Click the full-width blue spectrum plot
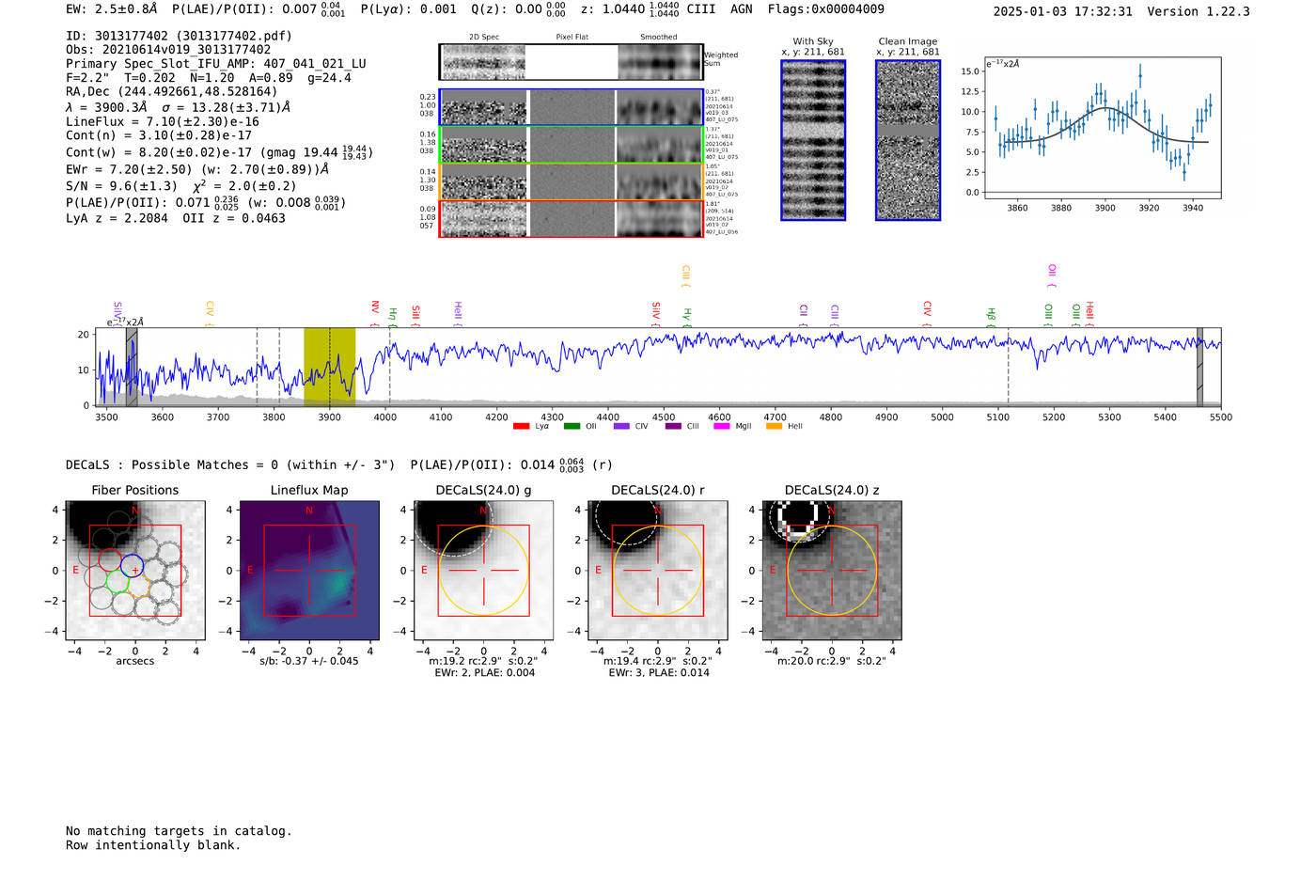This screenshot has width=1316, height=896. coord(658,367)
